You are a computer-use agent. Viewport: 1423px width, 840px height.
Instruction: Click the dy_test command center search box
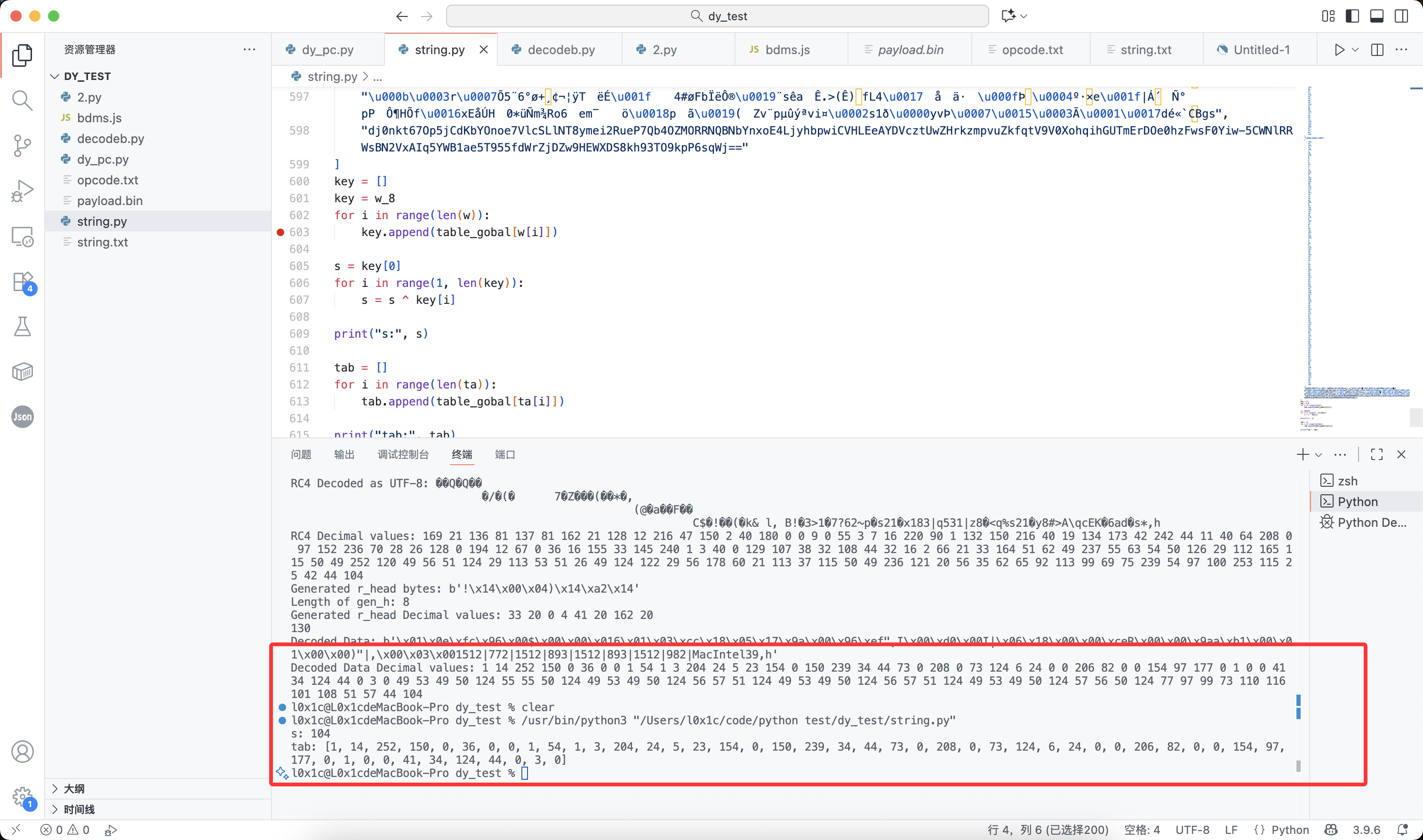(x=717, y=16)
